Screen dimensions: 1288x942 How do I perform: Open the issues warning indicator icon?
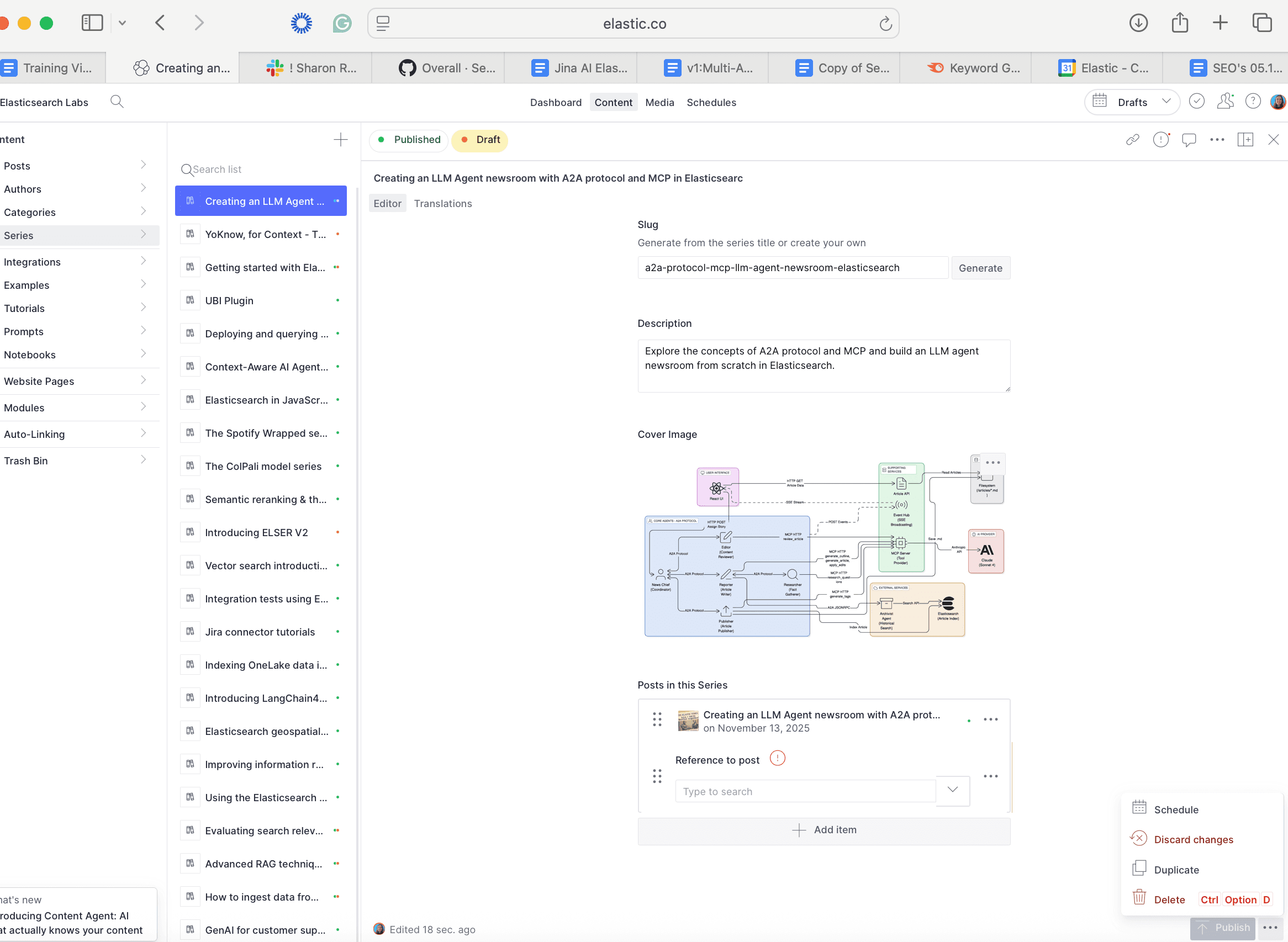pos(1161,139)
